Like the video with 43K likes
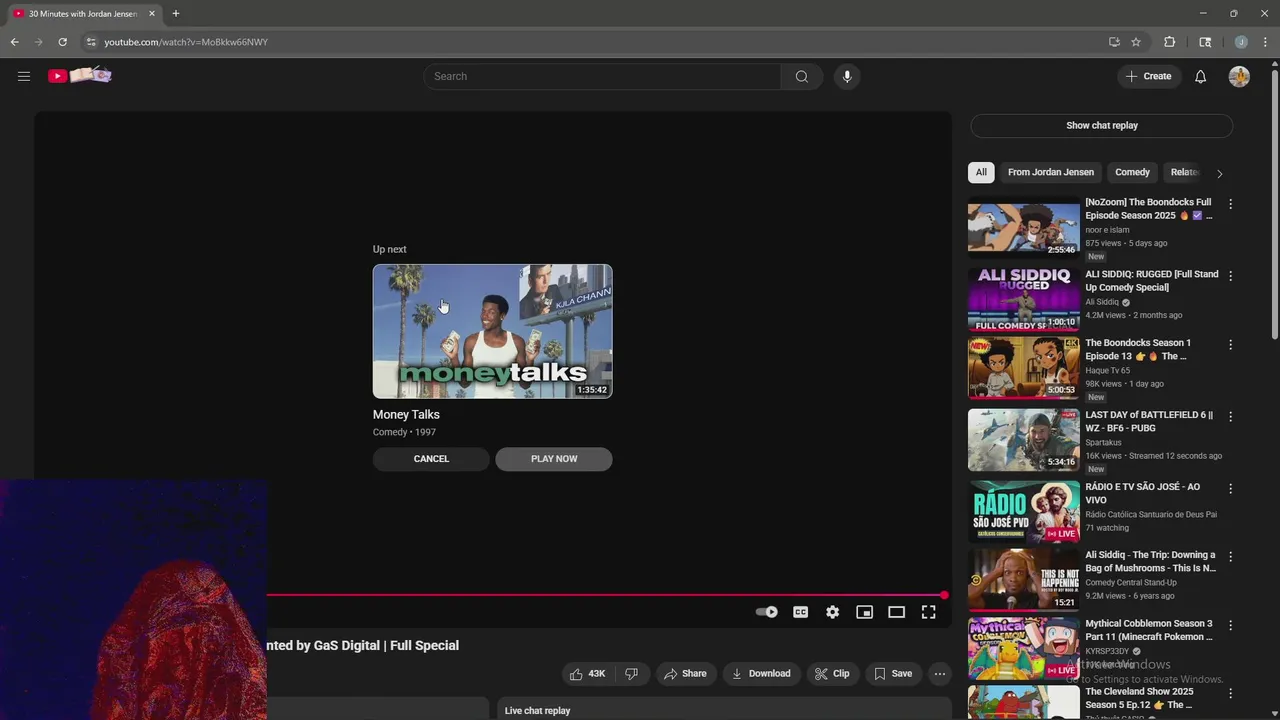 point(588,674)
